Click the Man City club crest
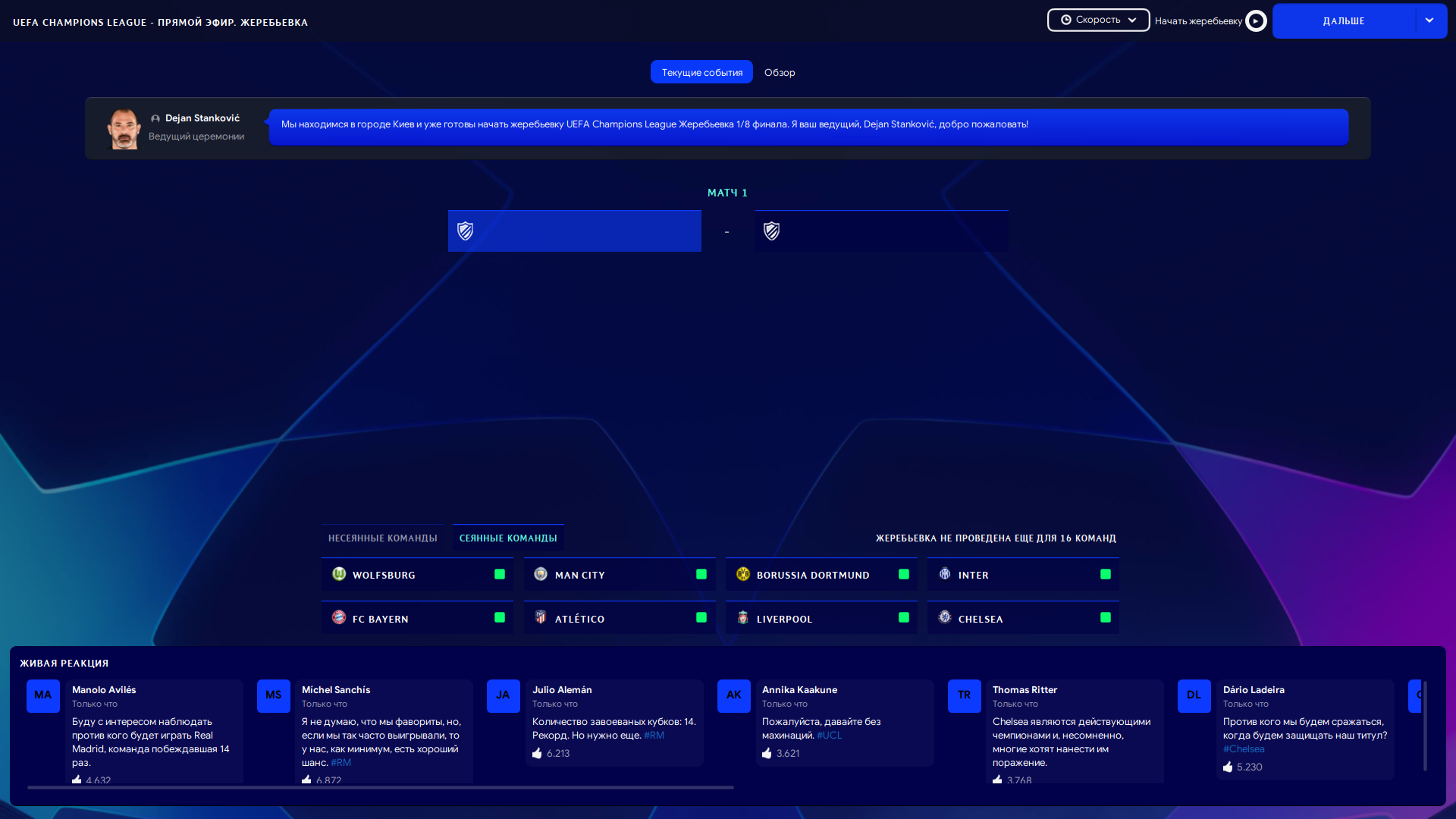 541,574
